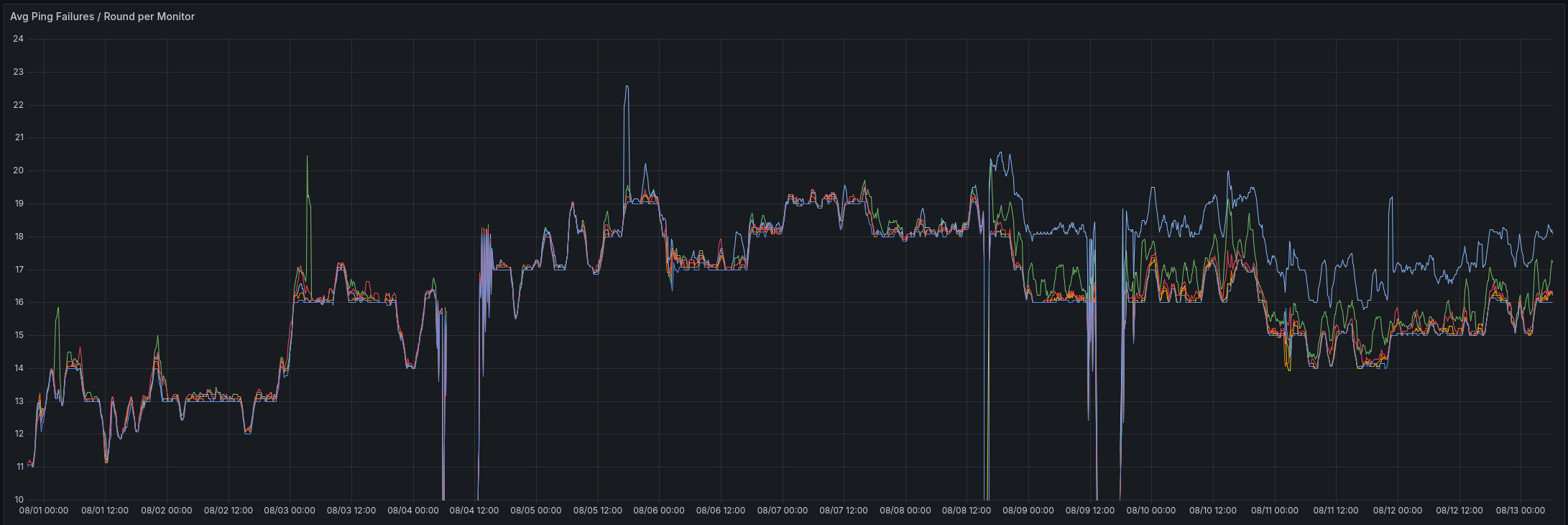1568x525 pixels.
Task: Click the green spike peak near 08/03 00:00
Action: click(x=307, y=156)
